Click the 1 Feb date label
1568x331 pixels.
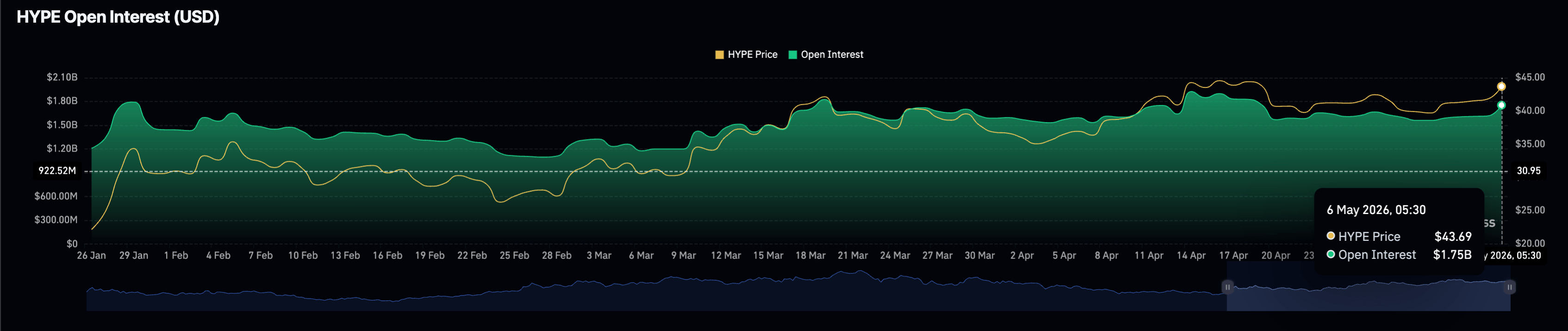pyautogui.click(x=176, y=256)
